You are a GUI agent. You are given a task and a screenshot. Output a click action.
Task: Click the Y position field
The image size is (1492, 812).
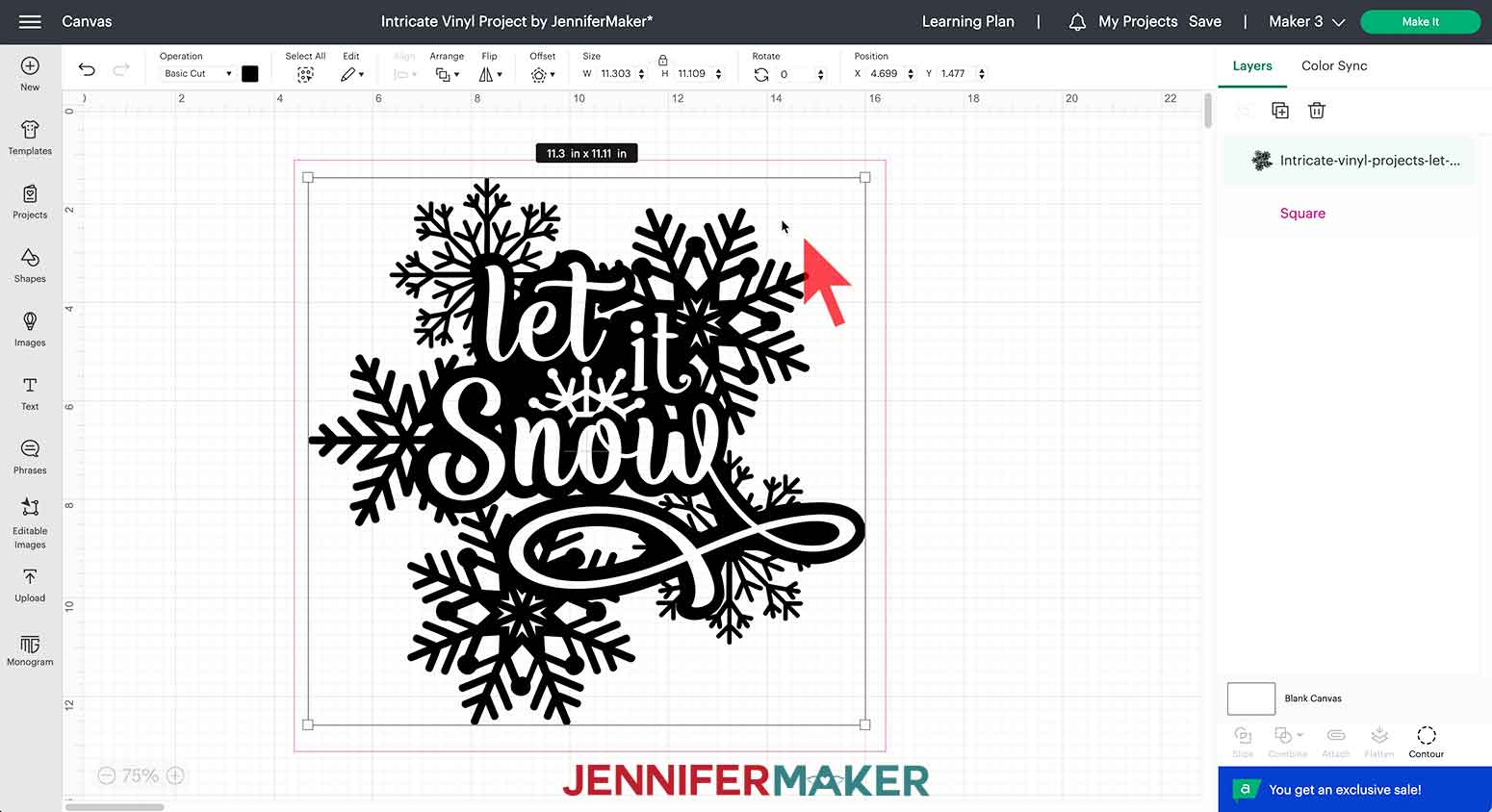pyautogui.click(x=955, y=73)
